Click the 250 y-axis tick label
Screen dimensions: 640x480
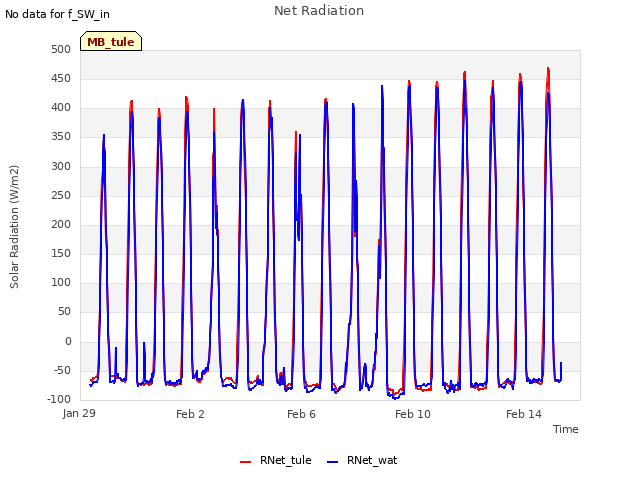[61, 195]
